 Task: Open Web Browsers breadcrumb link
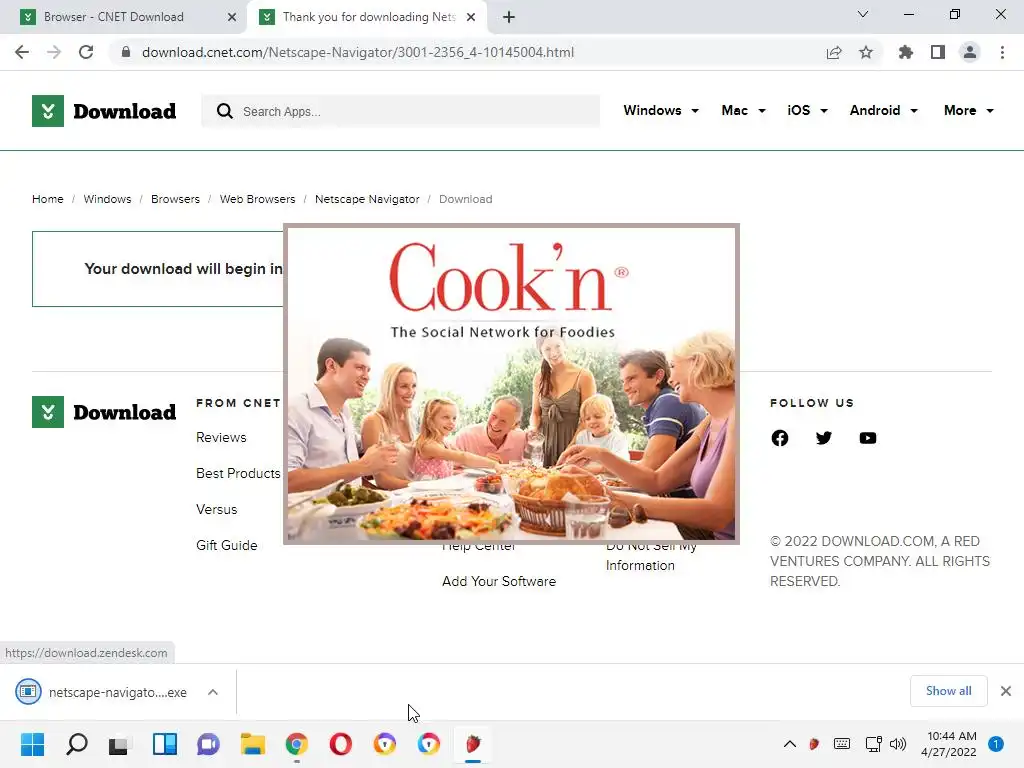tap(257, 199)
